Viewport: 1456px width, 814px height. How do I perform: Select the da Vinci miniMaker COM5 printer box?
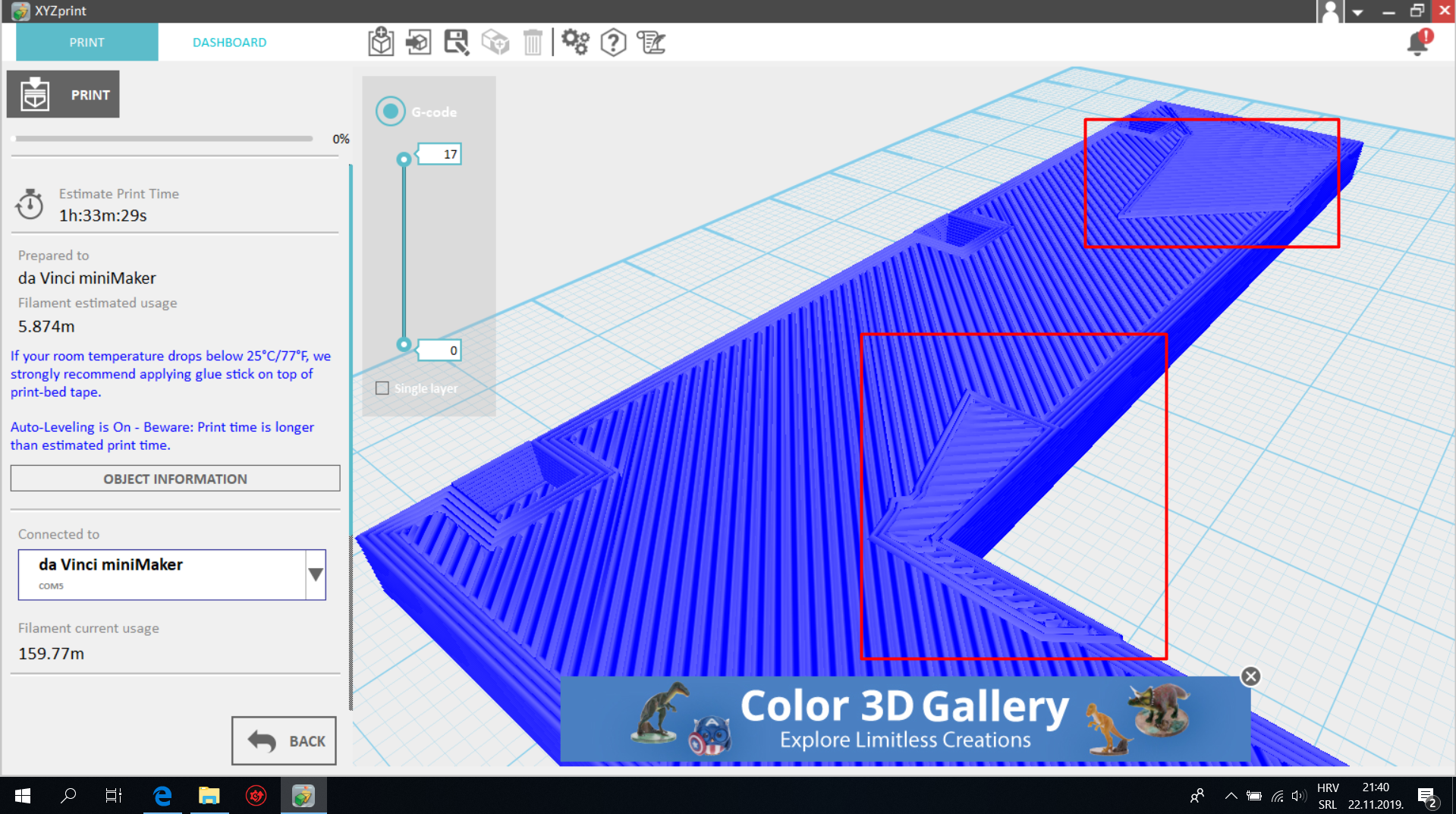(172, 574)
